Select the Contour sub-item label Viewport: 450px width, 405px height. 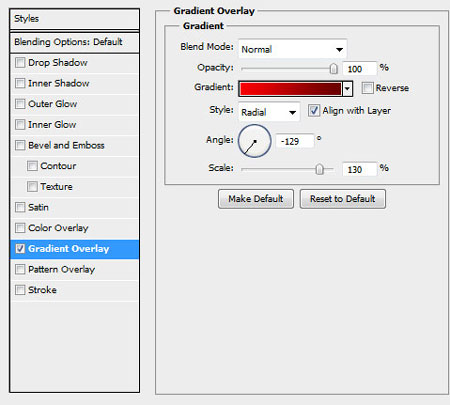coord(58,166)
